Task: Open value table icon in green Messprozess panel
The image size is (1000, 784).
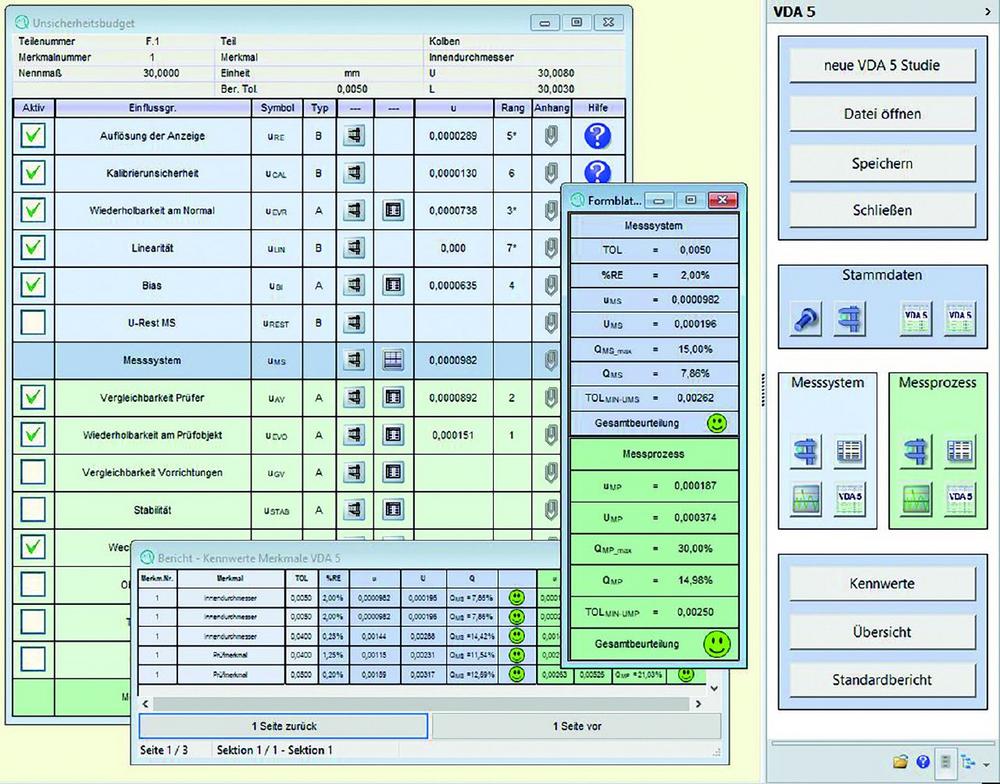Action: pos(959,451)
